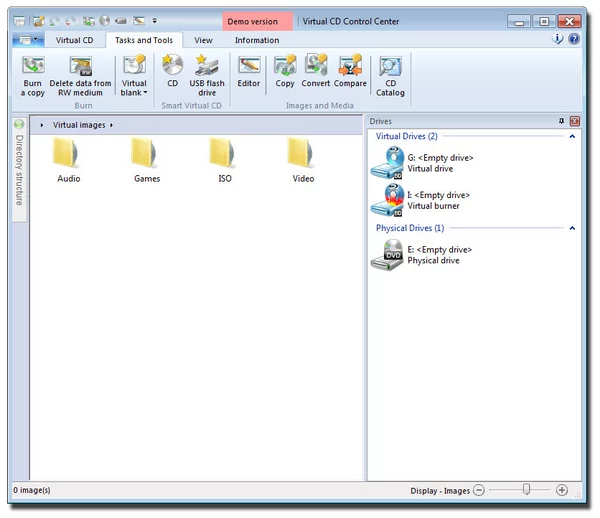Click the Burn a copy icon
This screenshot has height=518, width=600.
33,76
